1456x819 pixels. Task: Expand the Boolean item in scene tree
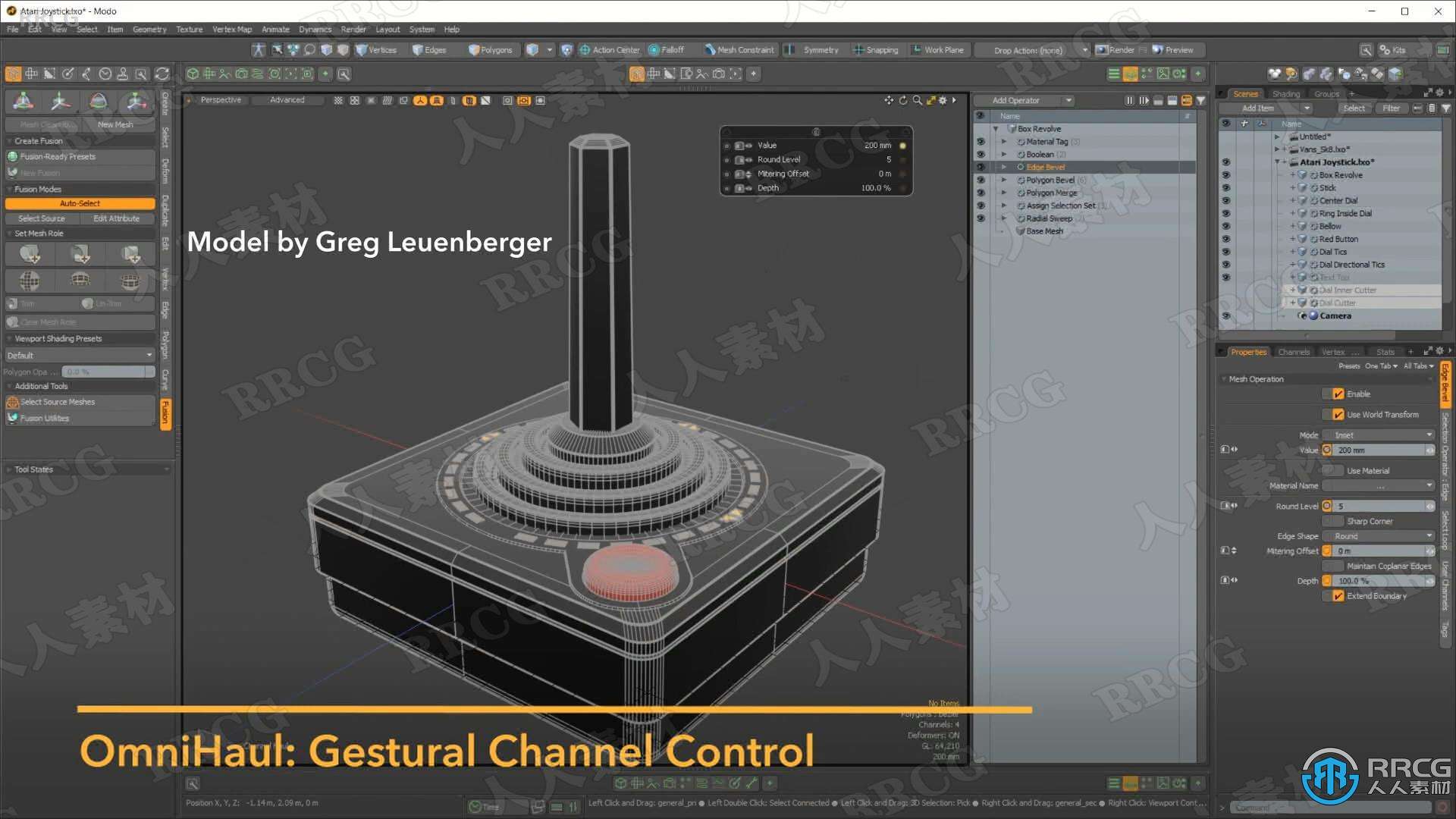1004,154
